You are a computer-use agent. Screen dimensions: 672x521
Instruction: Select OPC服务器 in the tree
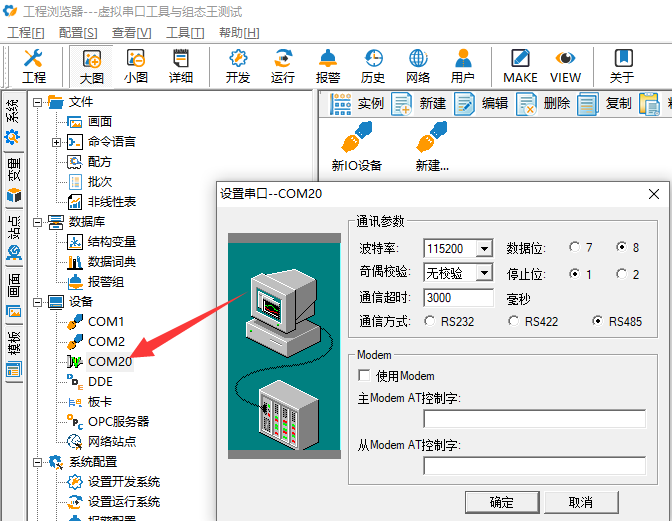coord(119,422)
